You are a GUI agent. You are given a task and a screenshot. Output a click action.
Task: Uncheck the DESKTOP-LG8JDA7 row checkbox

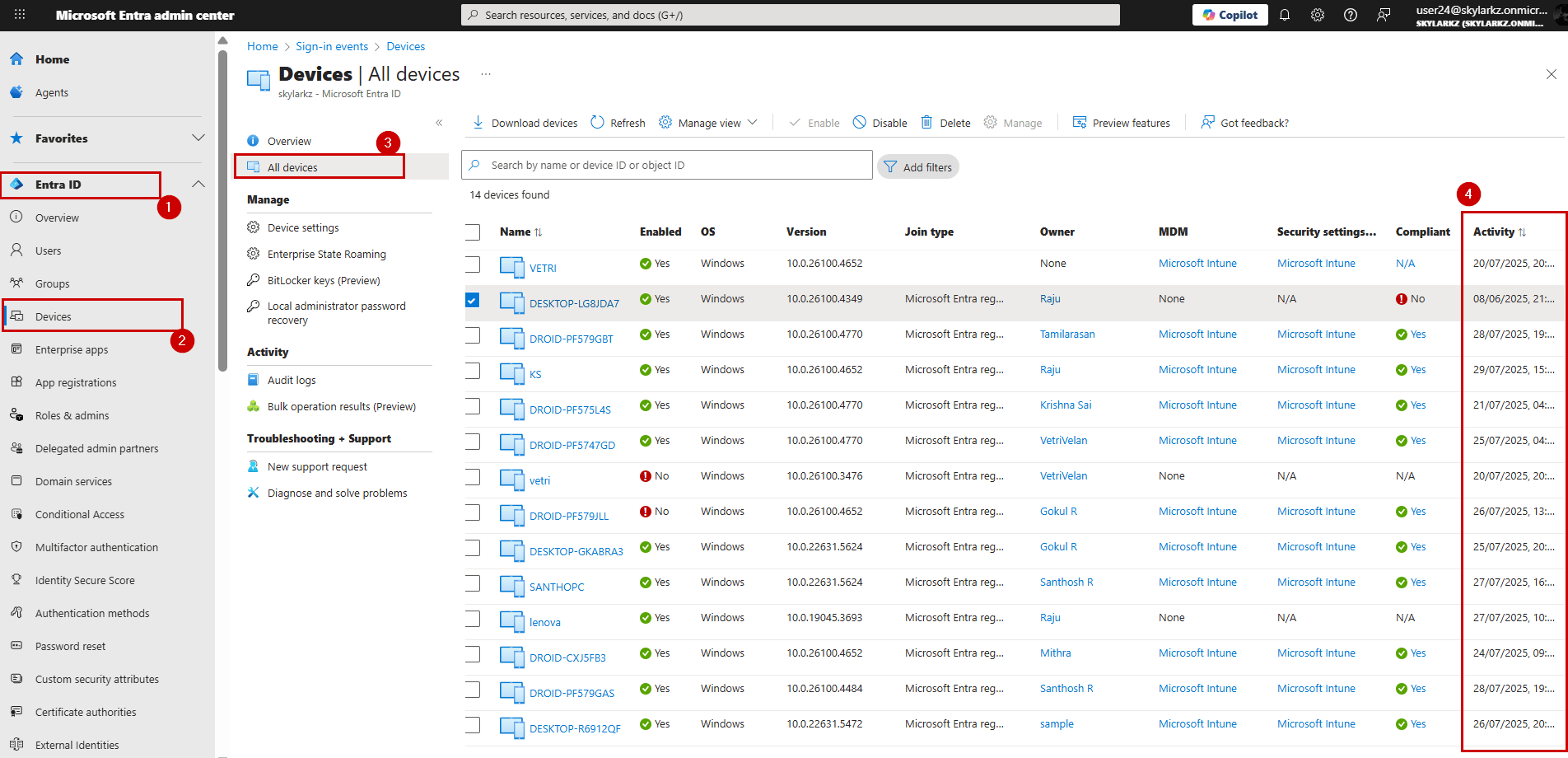pos(473,300)
